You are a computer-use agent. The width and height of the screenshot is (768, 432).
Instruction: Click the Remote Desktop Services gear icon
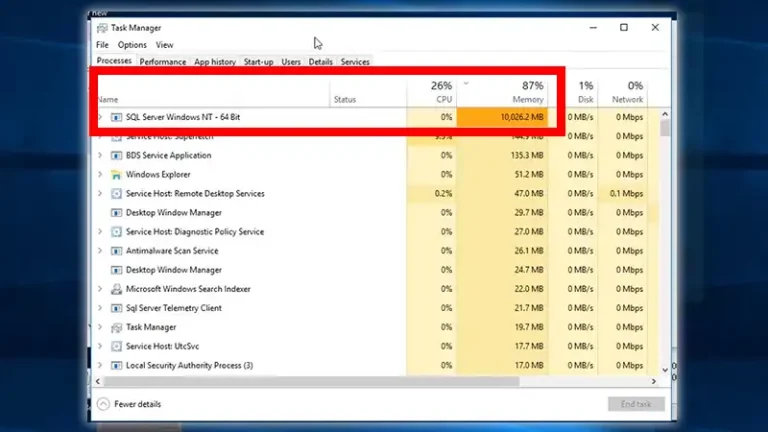pyautogui.click(x=116, y=193)
